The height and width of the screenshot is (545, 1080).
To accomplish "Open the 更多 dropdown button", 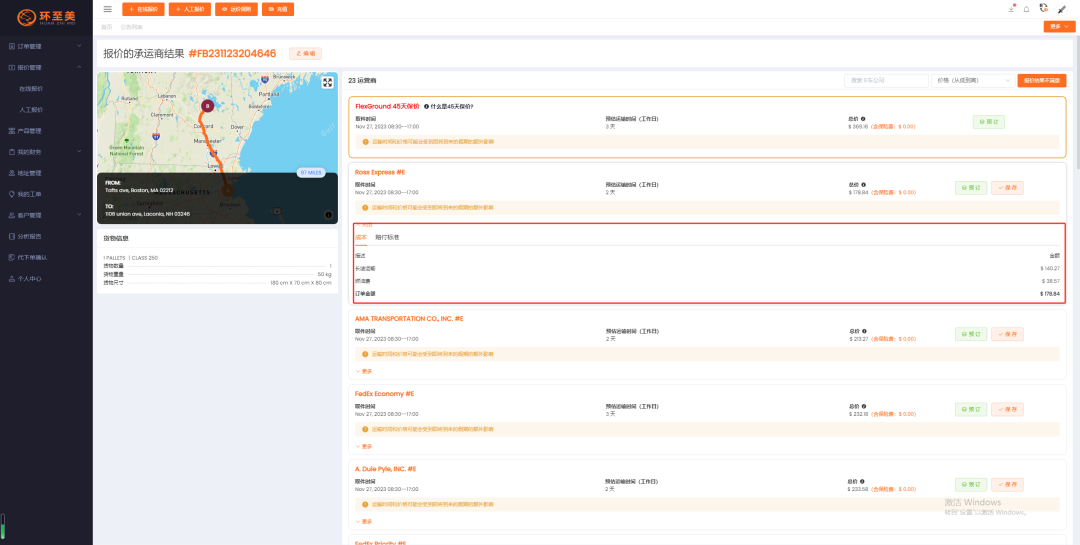I will (1059, 27).
